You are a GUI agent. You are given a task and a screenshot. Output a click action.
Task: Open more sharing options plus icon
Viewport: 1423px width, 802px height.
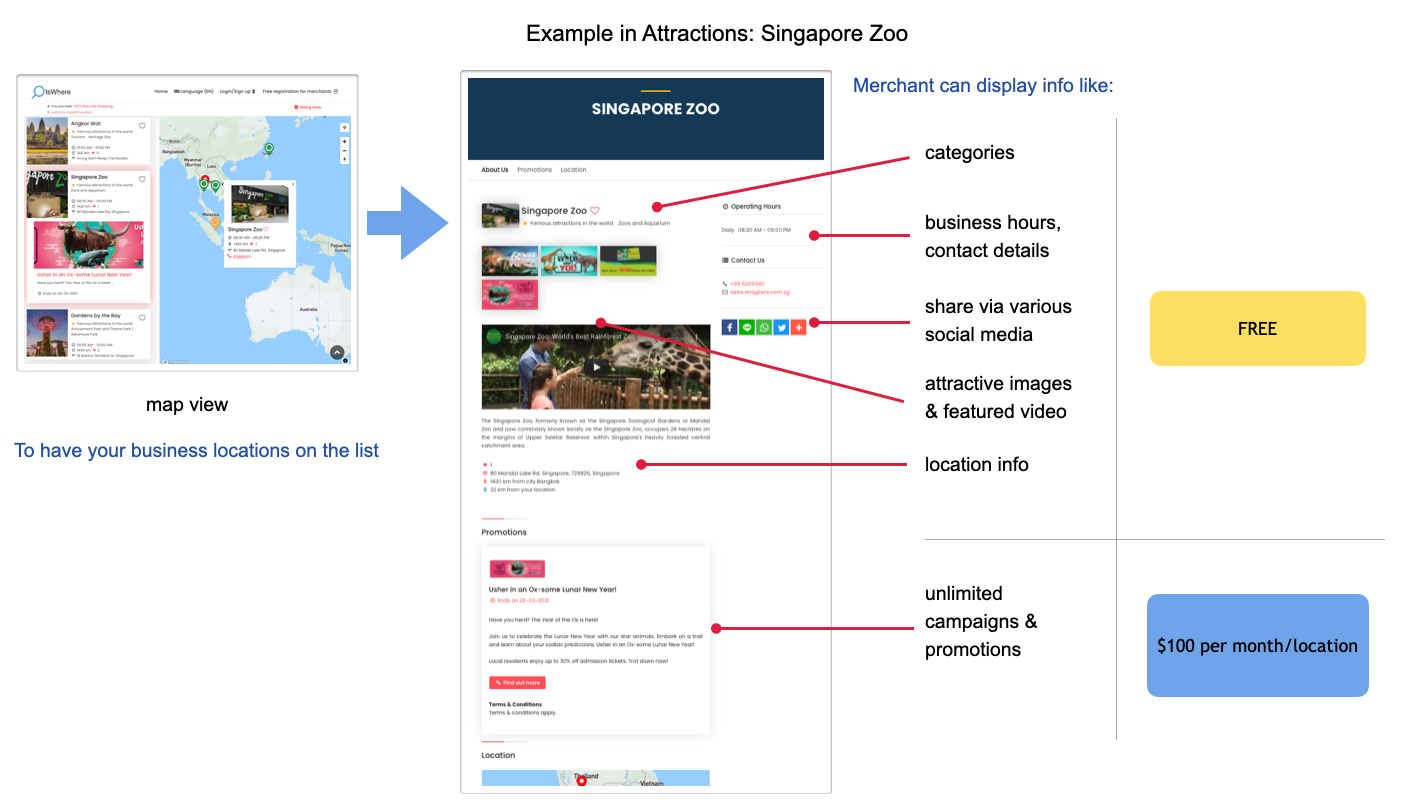click(798, 327)
